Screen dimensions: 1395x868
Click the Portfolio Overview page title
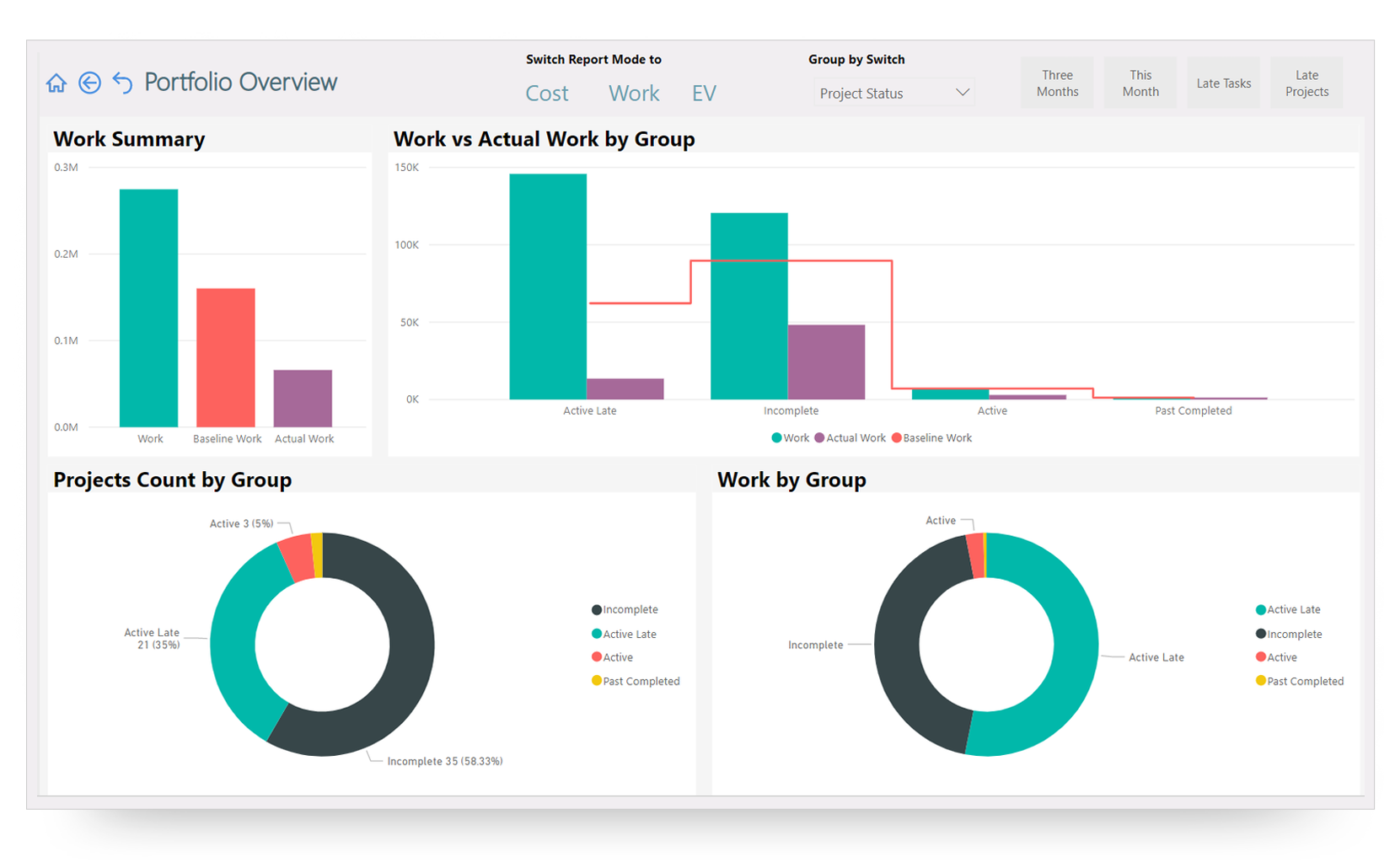pyautogui.click(x=241, y=83)
